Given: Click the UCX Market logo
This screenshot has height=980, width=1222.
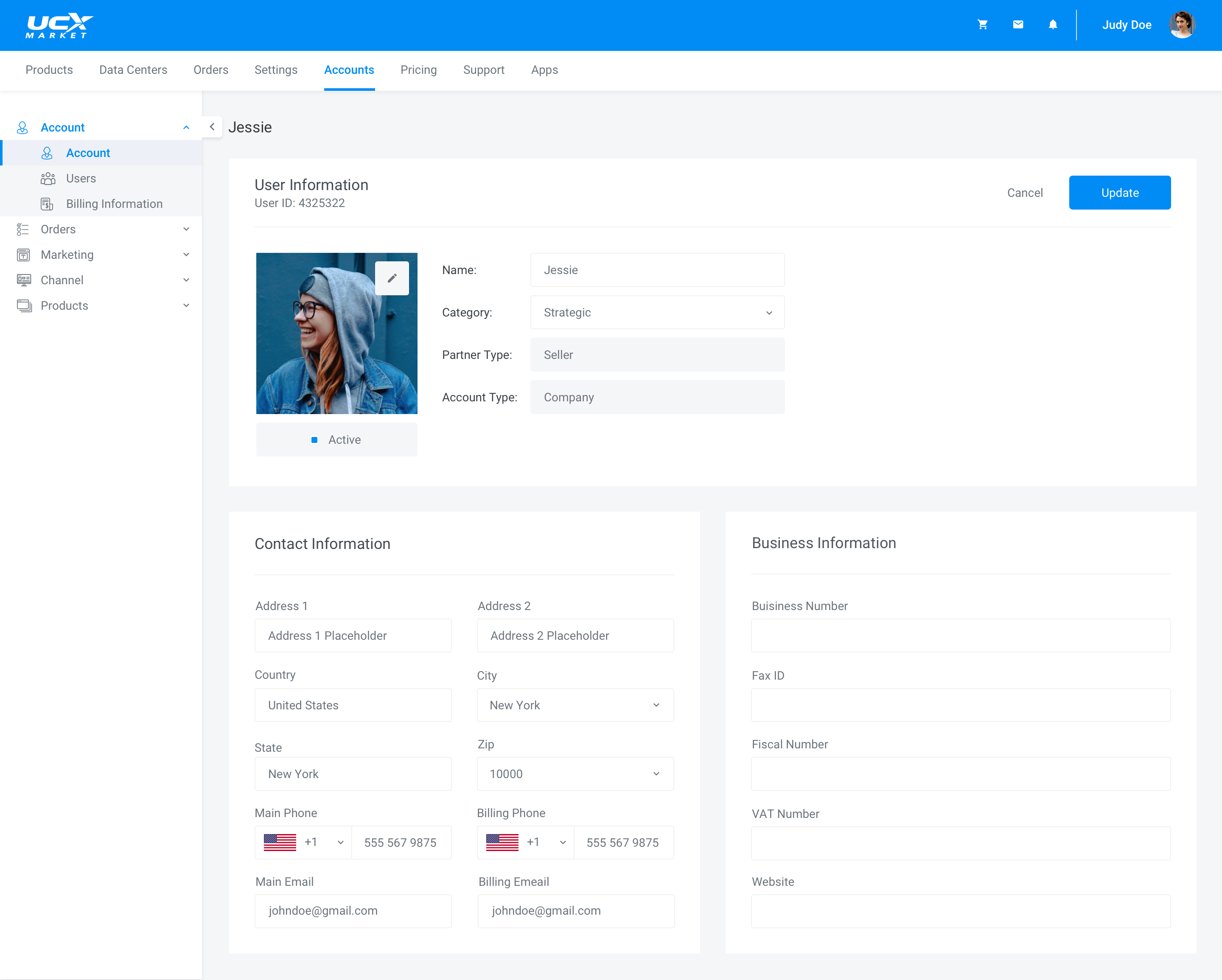Looking at the screenshot, I should [x=59, y=26].
